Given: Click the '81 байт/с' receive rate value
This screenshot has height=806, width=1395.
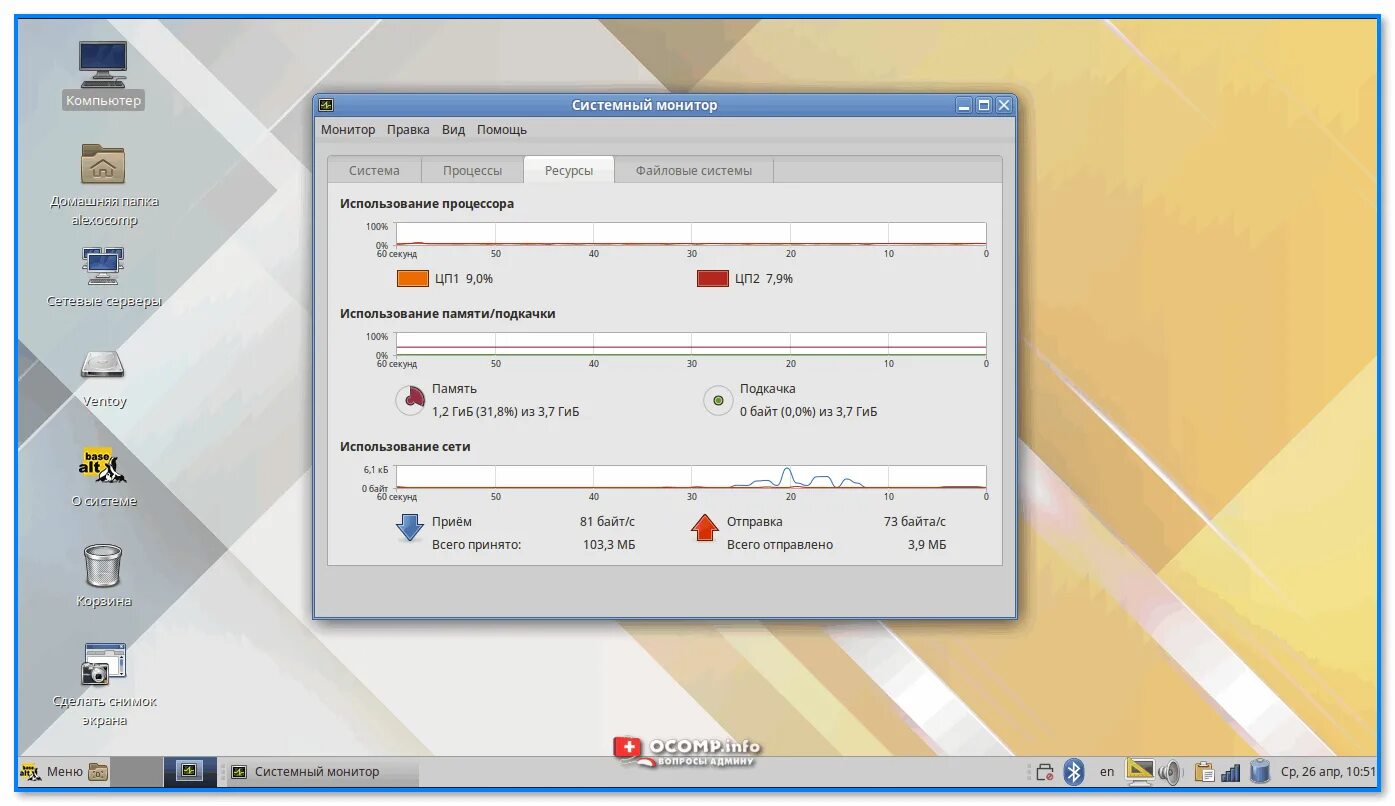Looking at the screenshot, I should [x=607, y=522].
